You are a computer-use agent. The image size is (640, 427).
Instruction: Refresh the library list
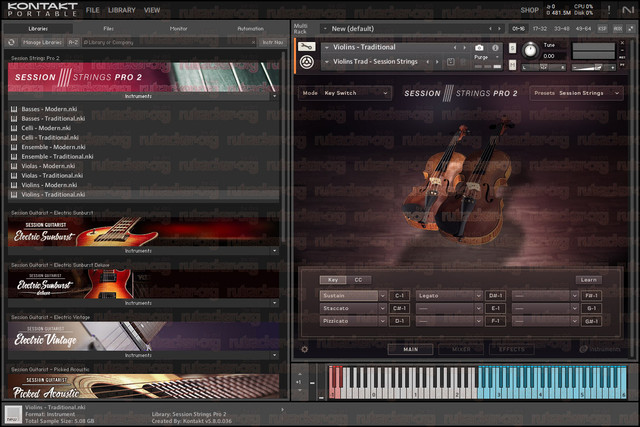(x=11, y=42)
